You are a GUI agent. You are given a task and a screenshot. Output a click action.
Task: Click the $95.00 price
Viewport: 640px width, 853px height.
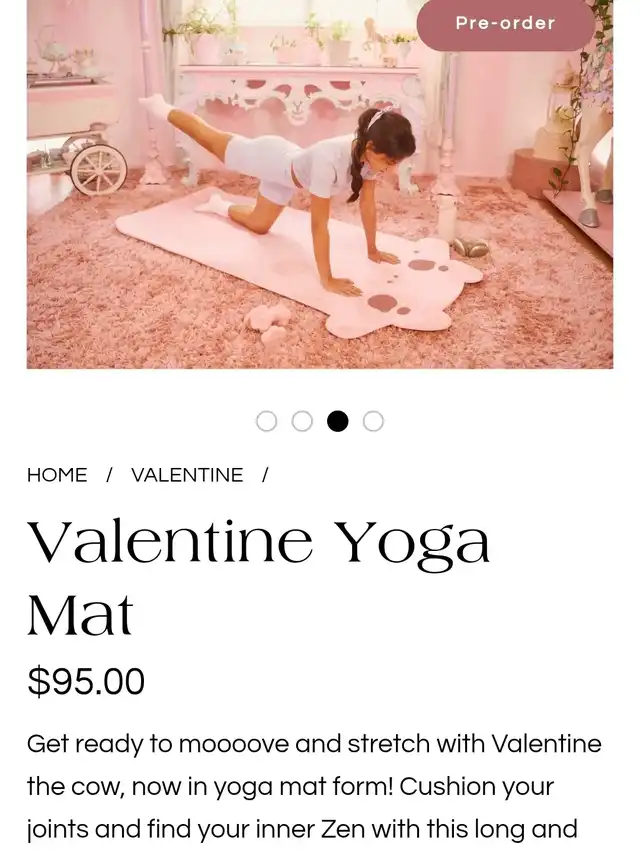coord(86,681)
